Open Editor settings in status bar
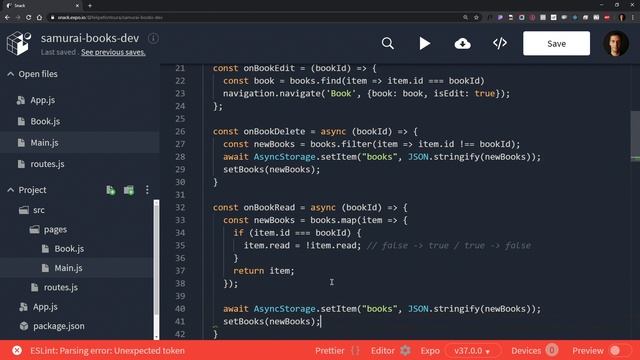640x360 pixels. click(382, 351)
